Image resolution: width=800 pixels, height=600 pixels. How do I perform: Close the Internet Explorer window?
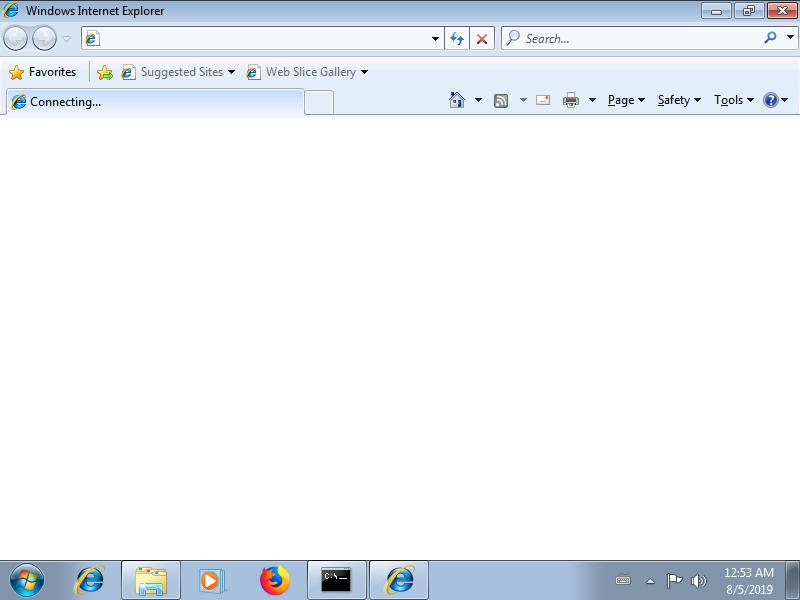[782, 11]
